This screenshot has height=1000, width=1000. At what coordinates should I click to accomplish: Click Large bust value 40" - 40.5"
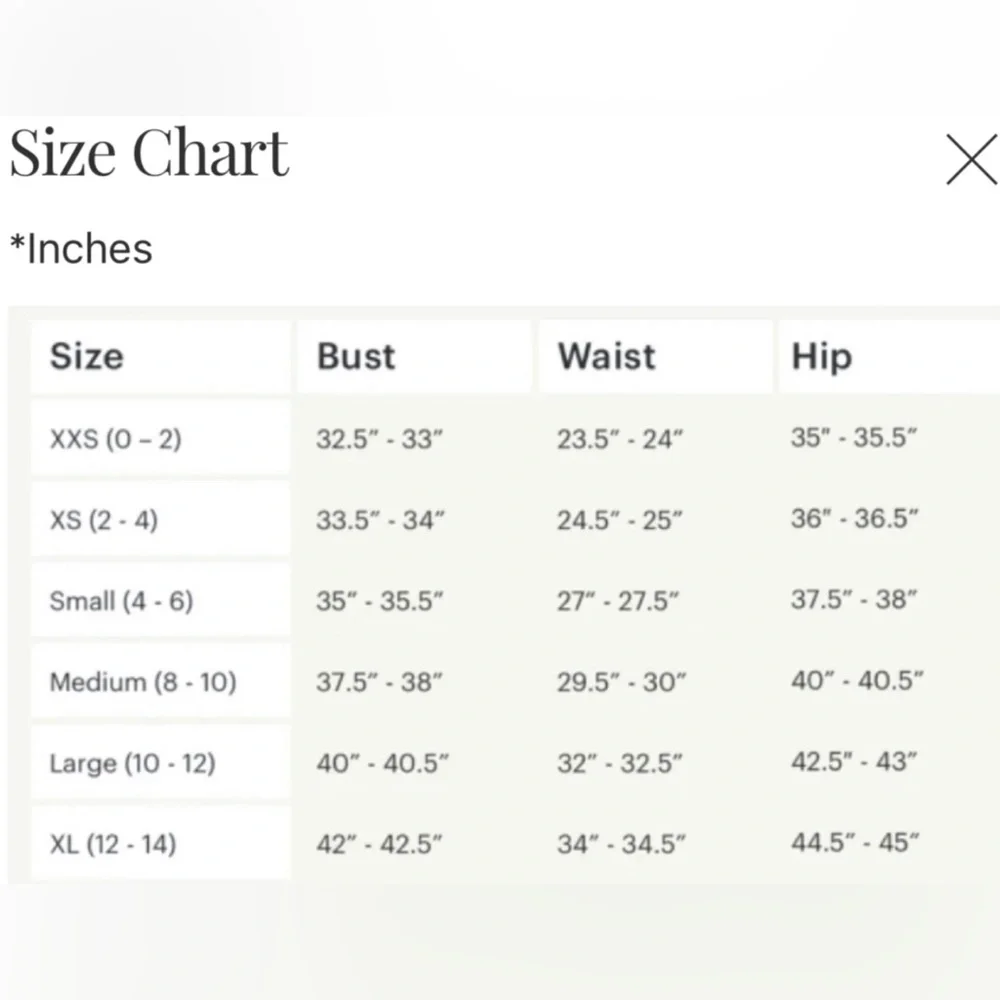point(383,763)
